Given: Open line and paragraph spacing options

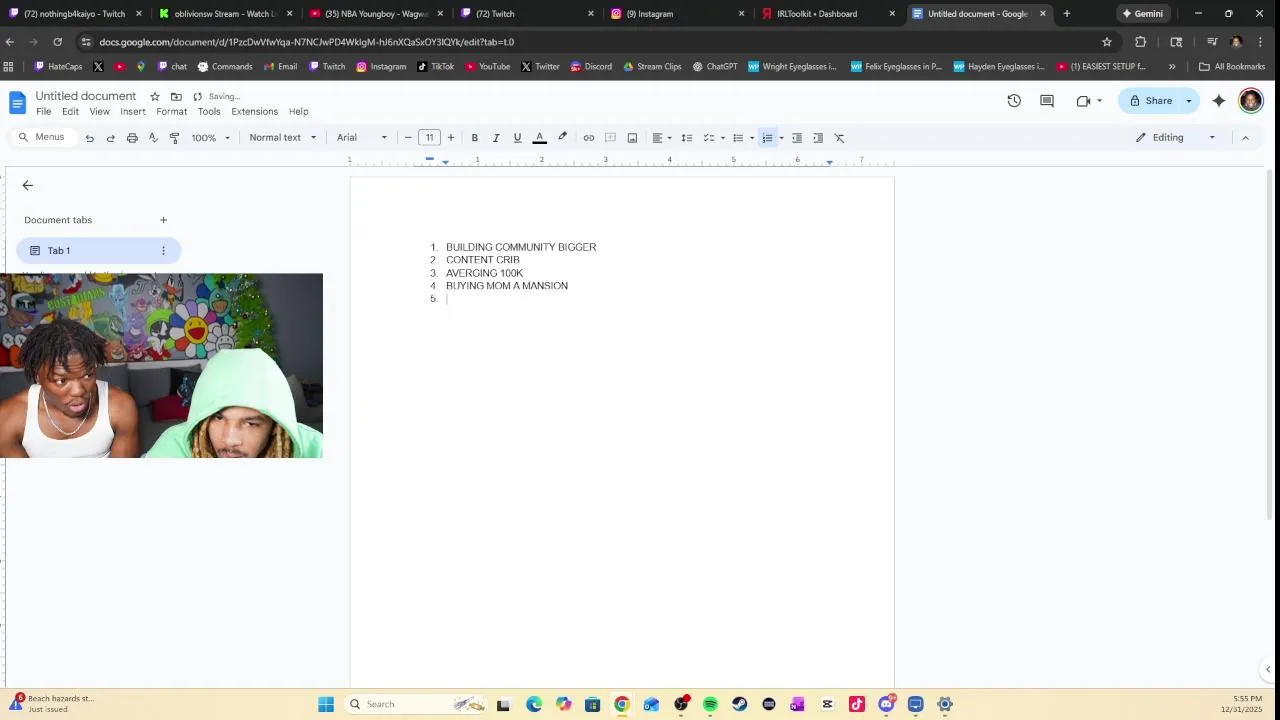Looking at the screenshot, I should pyautogui.click(x=687, y=138).
